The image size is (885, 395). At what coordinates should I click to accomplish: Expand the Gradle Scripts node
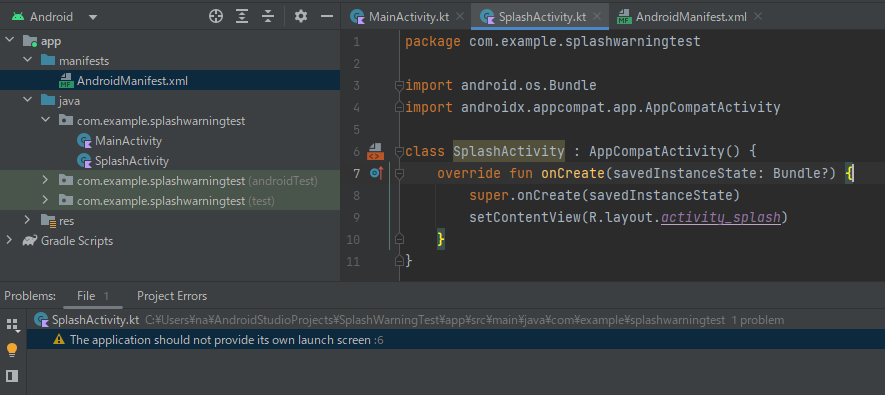tap(9, 240)
